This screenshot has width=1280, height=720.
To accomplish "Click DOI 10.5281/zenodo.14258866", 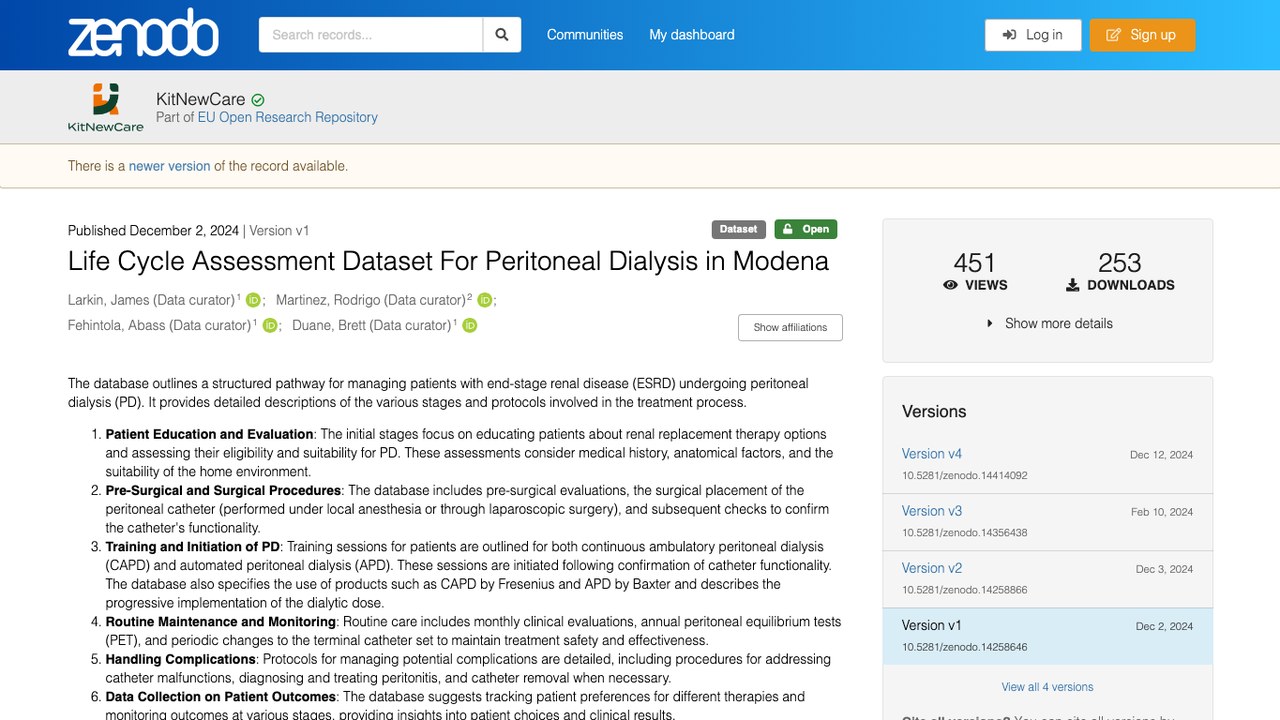I will tap(965, 590).
